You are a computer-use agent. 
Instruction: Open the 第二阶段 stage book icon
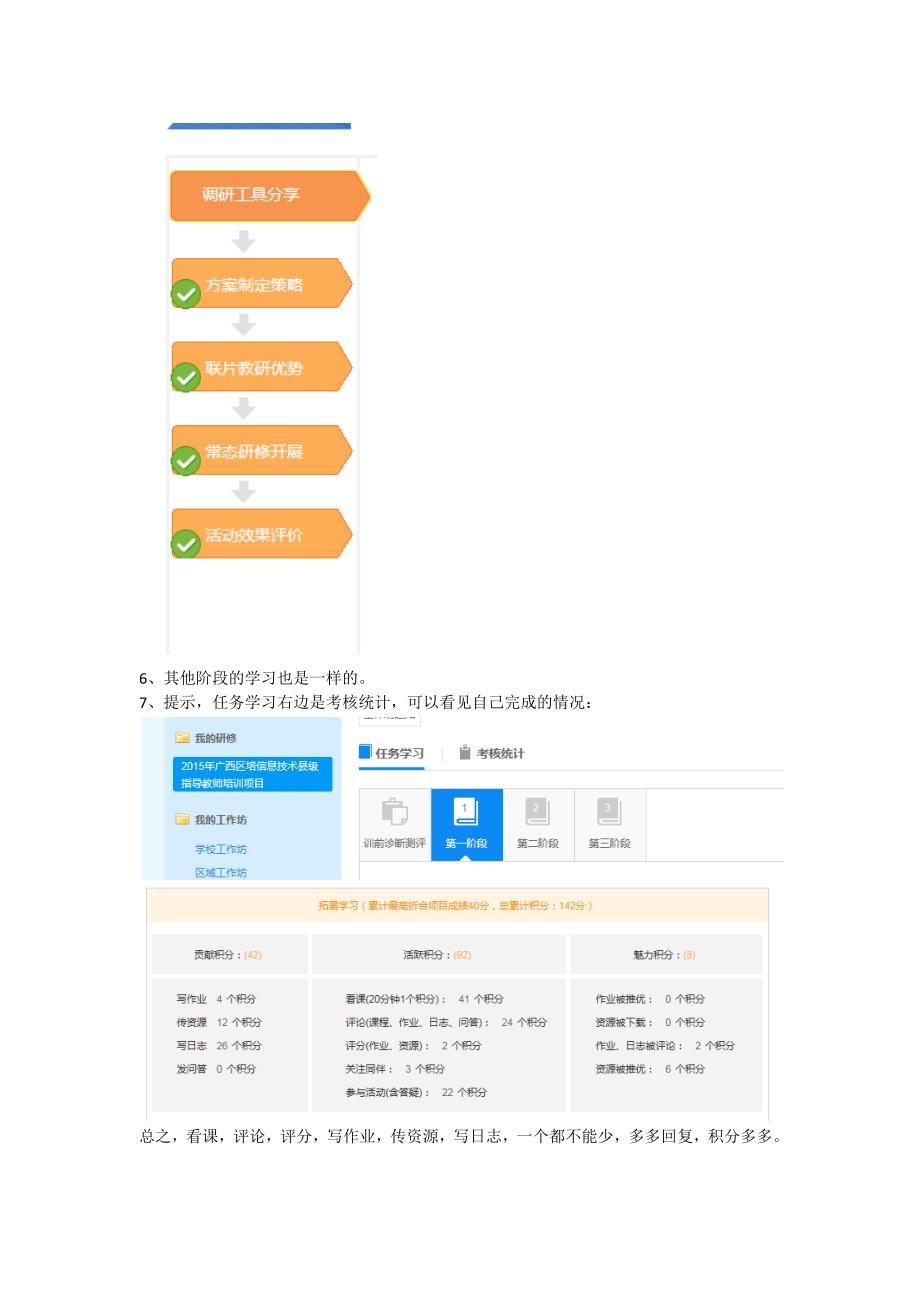coord(538,810)
